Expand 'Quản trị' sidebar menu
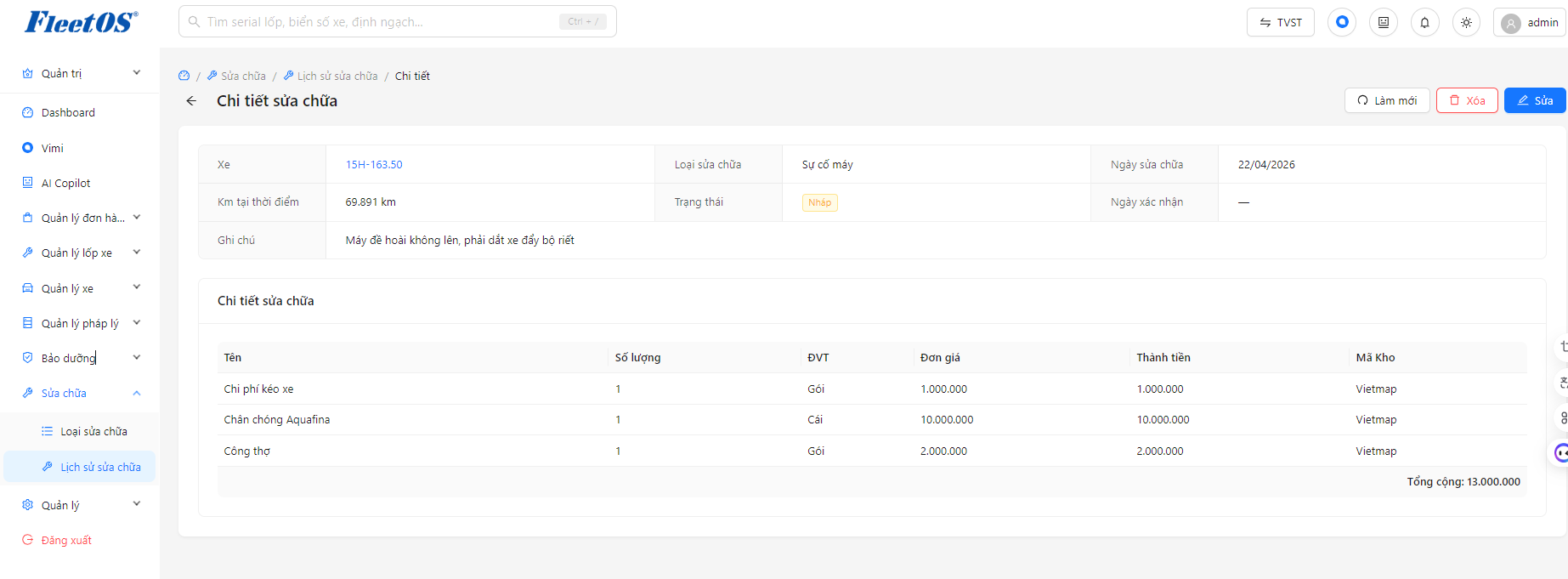Image resolution: width=1568 pixels, height=579 pixels. point(80,73)
